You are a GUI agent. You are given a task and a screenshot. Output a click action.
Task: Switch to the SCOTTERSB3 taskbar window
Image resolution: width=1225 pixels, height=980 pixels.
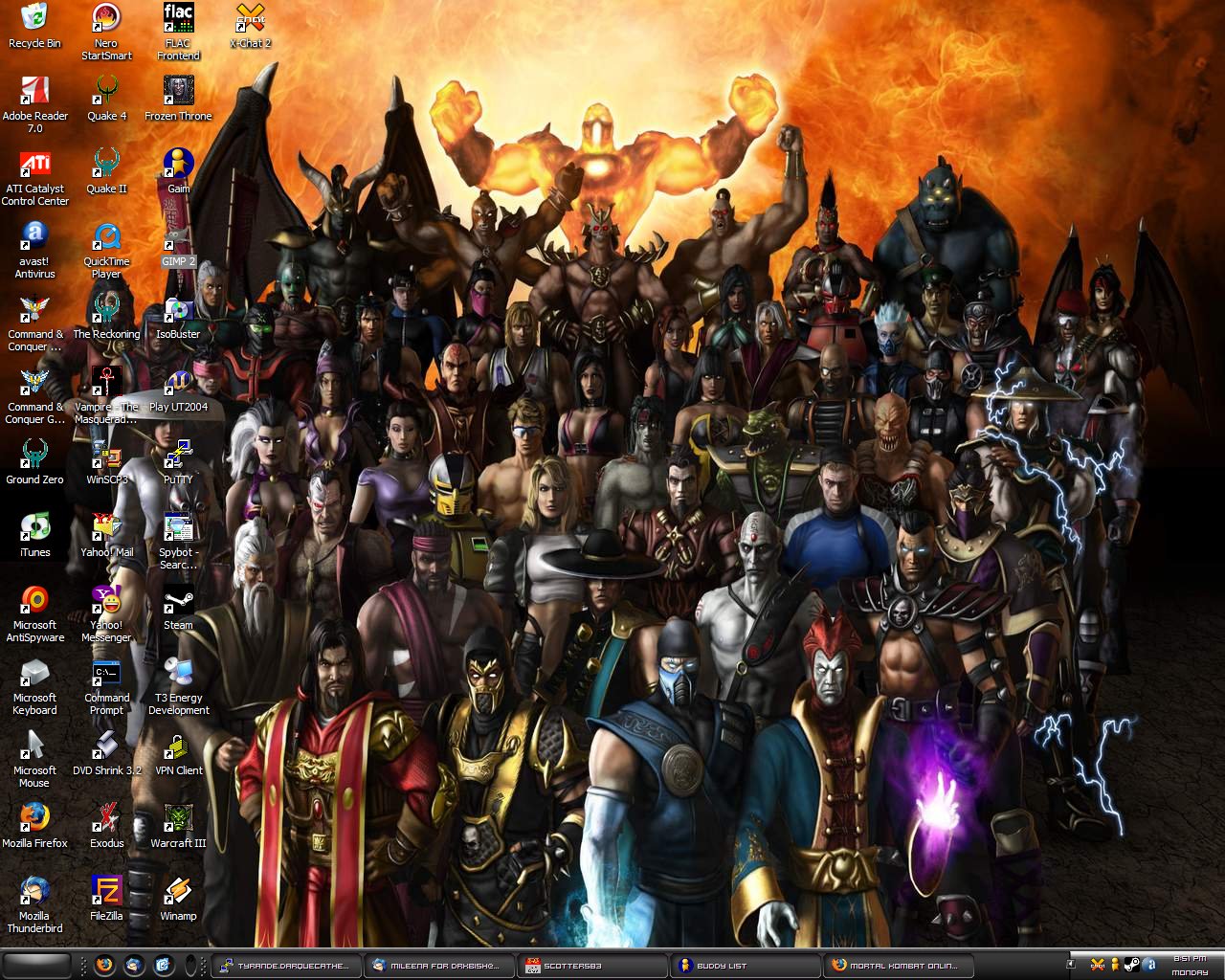coord(593,965)
